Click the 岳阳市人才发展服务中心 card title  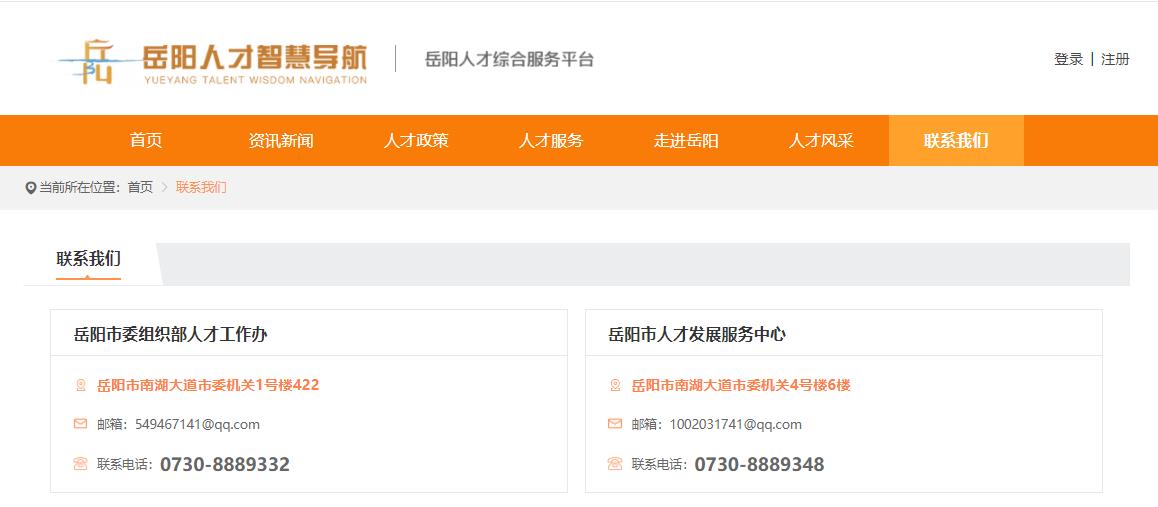tap(697, 334)
